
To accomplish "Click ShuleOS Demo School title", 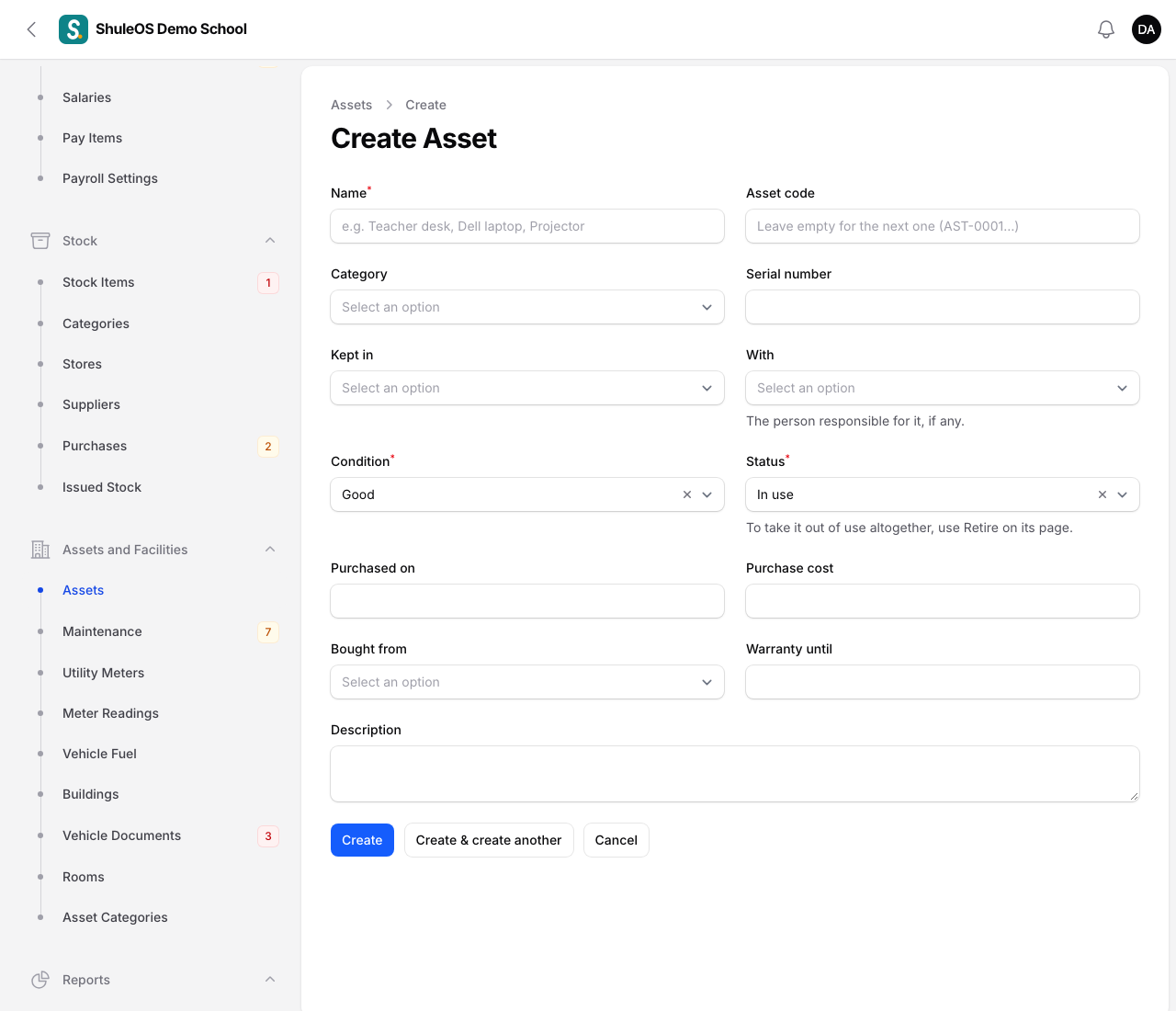I will coord(171,29).
